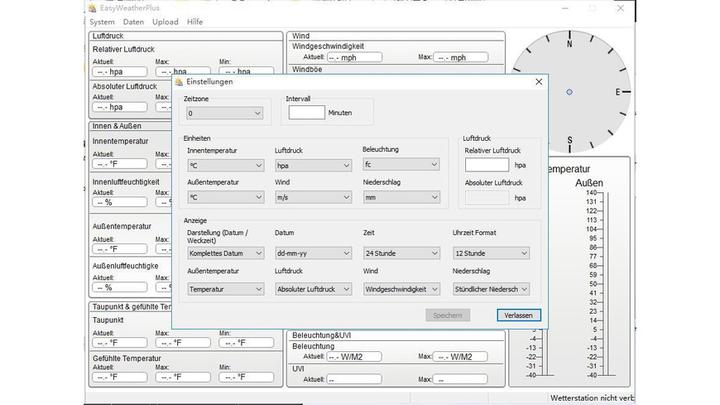This screenshot has width=720, height=405.
Task: Click the Innentemperatur Aktuell °F field
Action: click(x=119, y=164)
